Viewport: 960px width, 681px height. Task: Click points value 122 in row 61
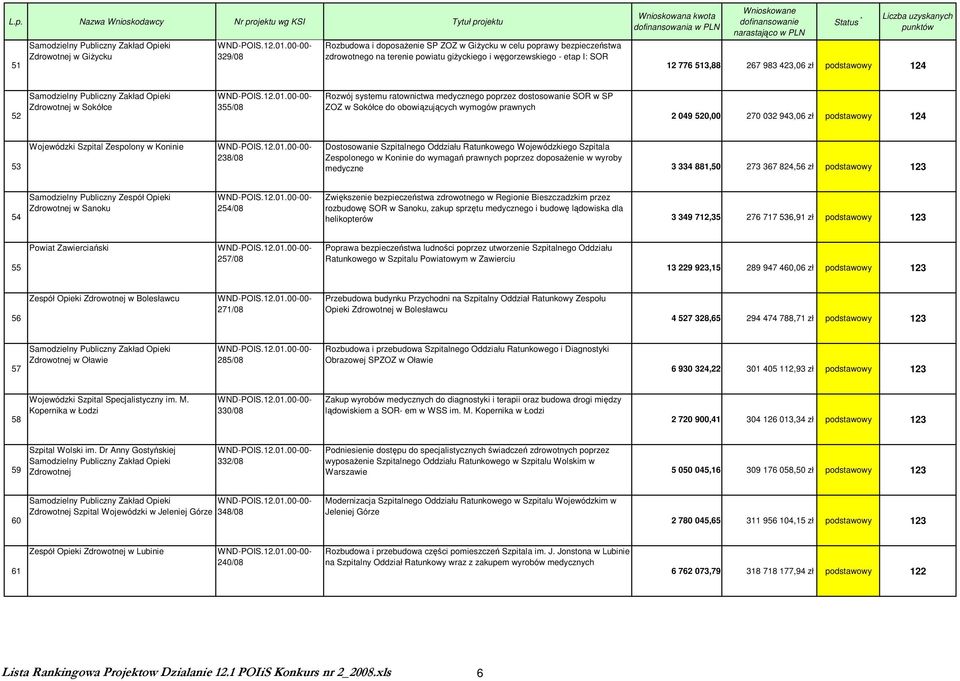[918, 571]
